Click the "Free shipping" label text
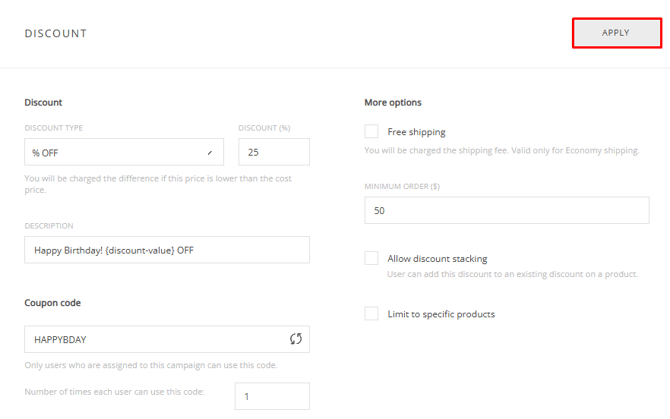670x419 pixels. (416, 132)
